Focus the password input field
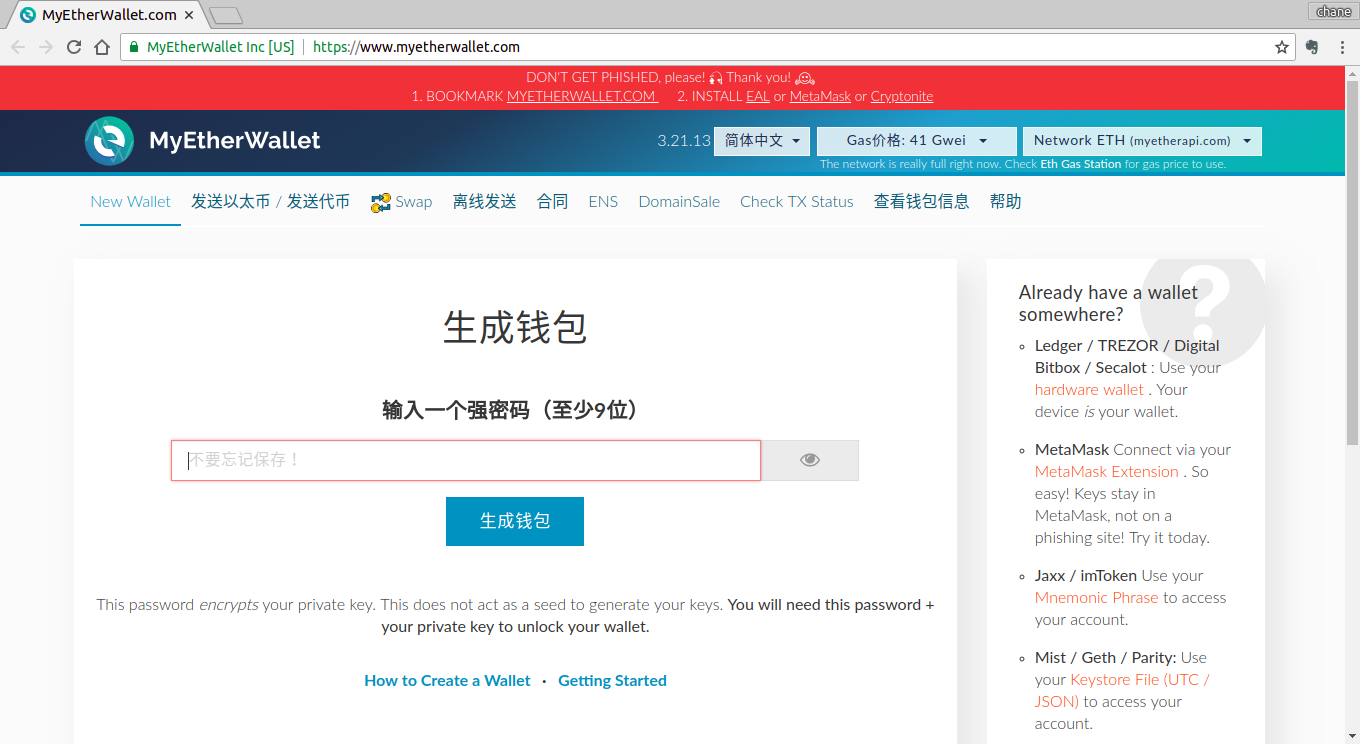The image size is (1360, 744). click(466, 460)
